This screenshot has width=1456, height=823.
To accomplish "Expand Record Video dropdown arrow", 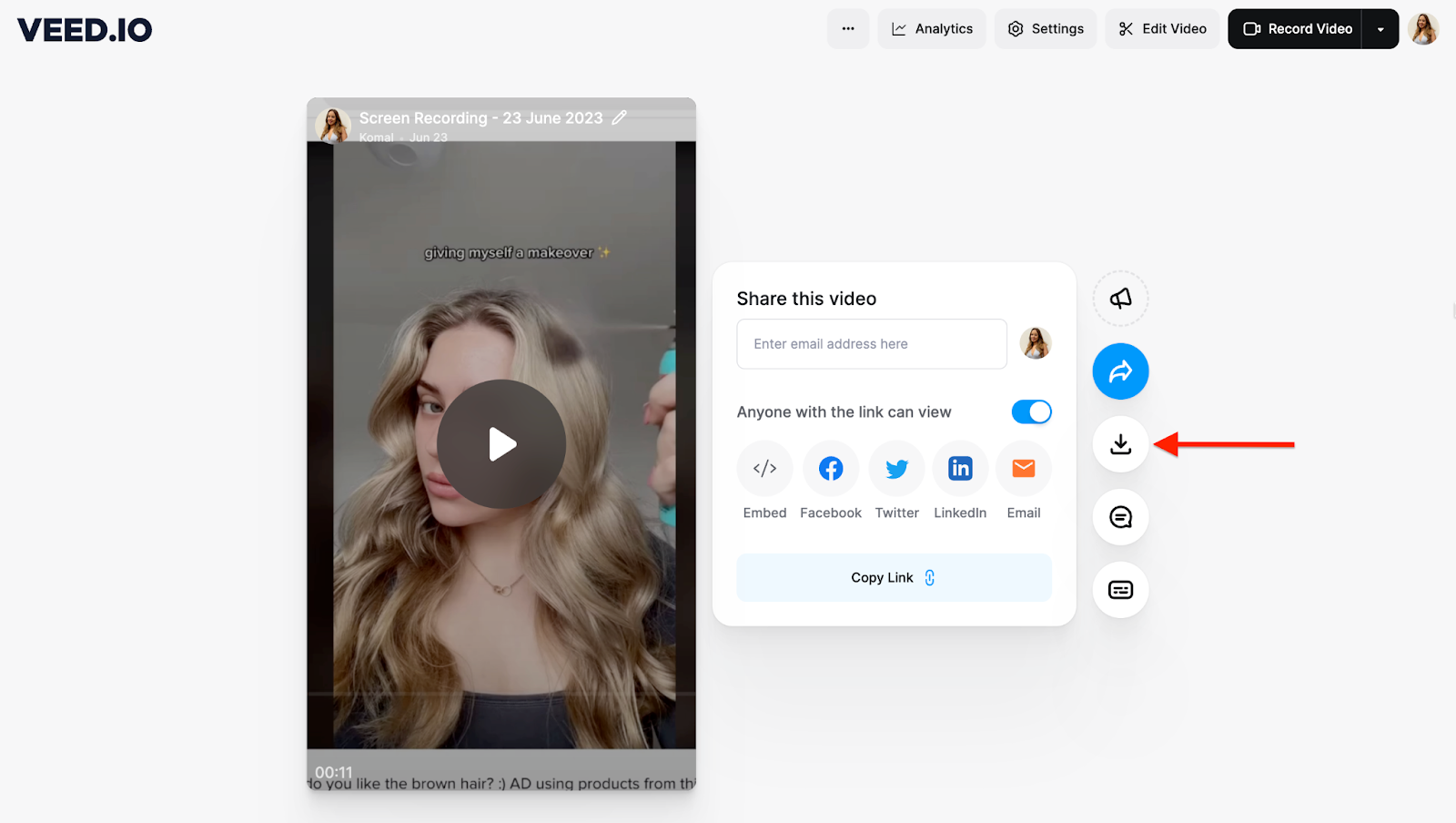I will point(1380,29).
